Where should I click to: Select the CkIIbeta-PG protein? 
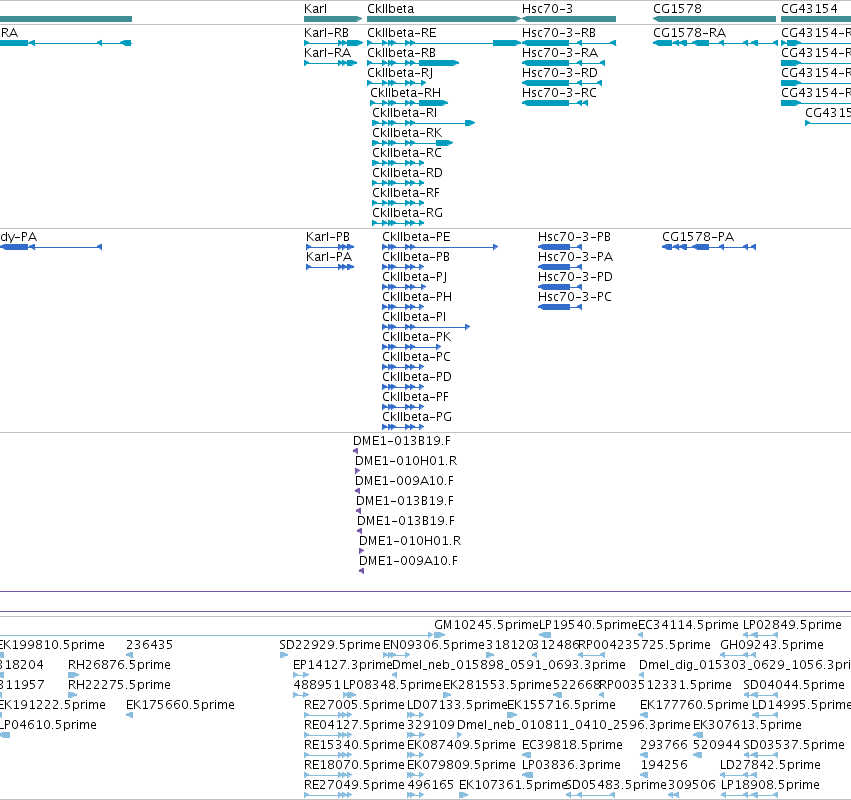tap(417, 417)
